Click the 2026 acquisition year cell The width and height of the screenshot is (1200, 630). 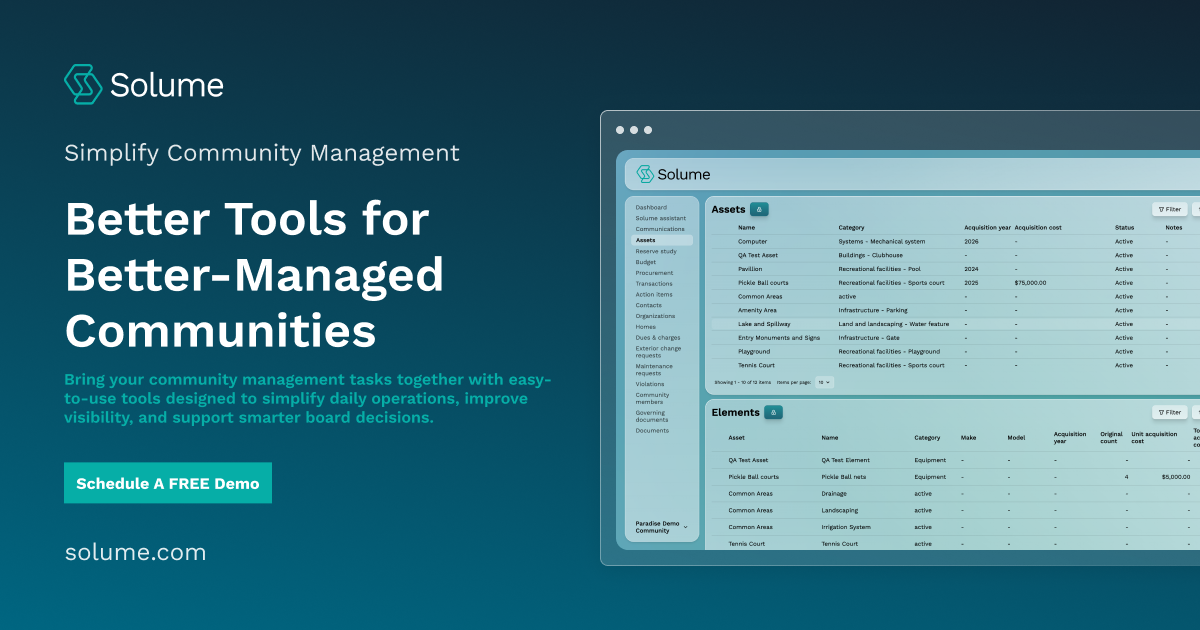[971, 241]
